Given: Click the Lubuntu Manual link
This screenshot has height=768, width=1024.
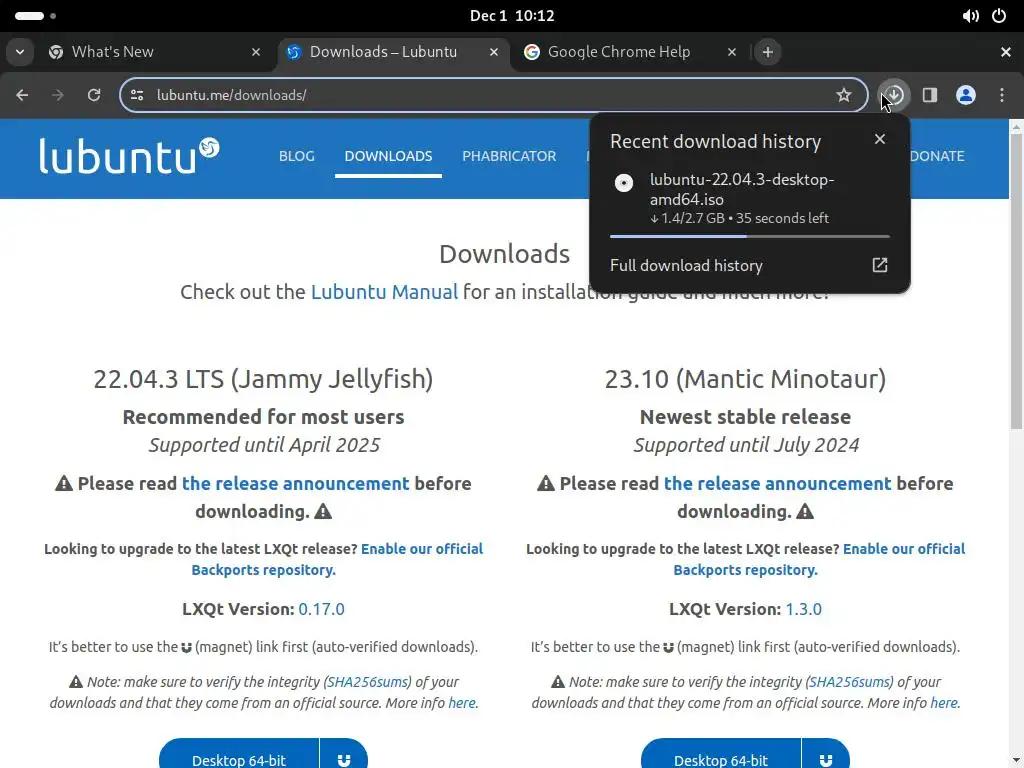Looking at the screenshot, I should [x=384, y=292].
